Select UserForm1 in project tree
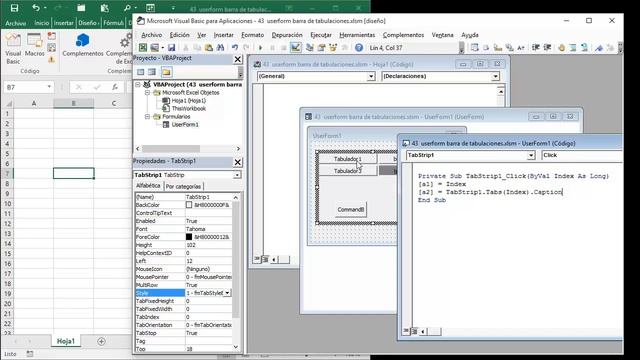640x360 pixels. [180, 124]
